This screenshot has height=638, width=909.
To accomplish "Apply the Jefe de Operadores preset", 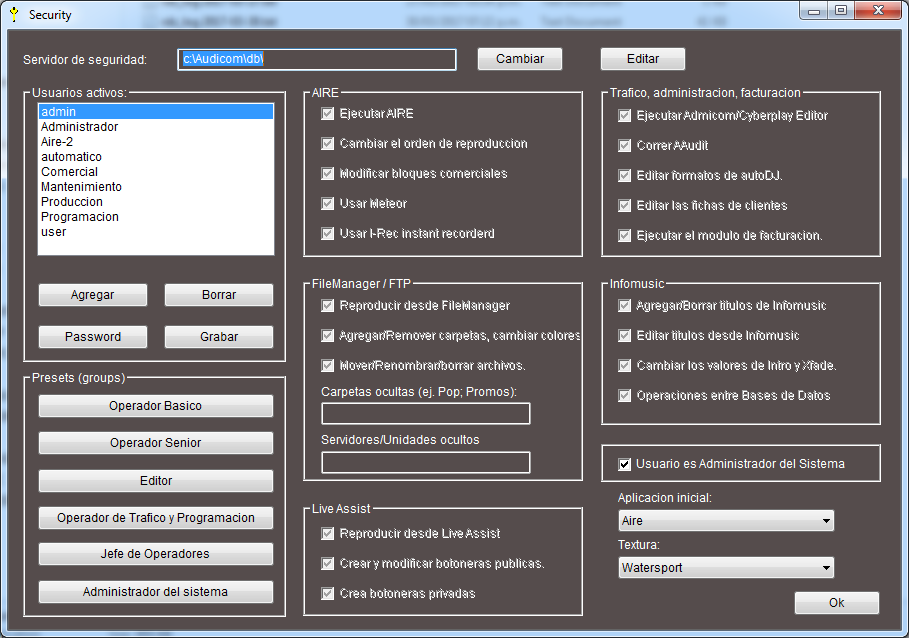I will pyautogui.click(x=155, y=554).
